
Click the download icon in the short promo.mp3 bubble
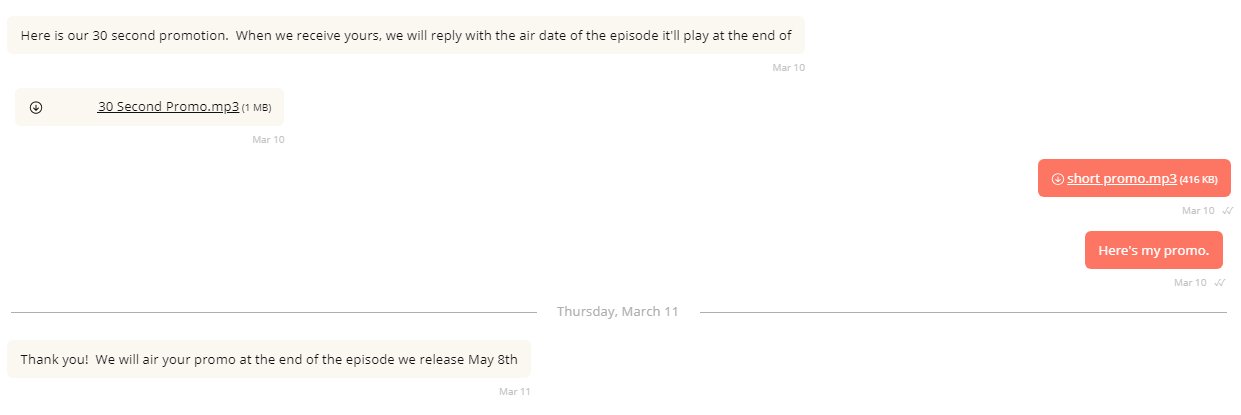(1058, 179)
